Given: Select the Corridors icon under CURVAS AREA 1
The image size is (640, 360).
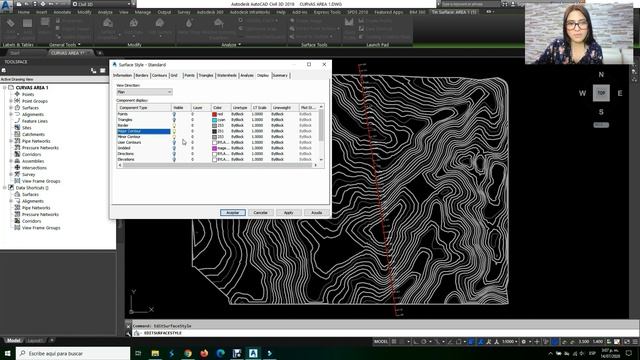Looking at the screenshot, I should point(17,154).
